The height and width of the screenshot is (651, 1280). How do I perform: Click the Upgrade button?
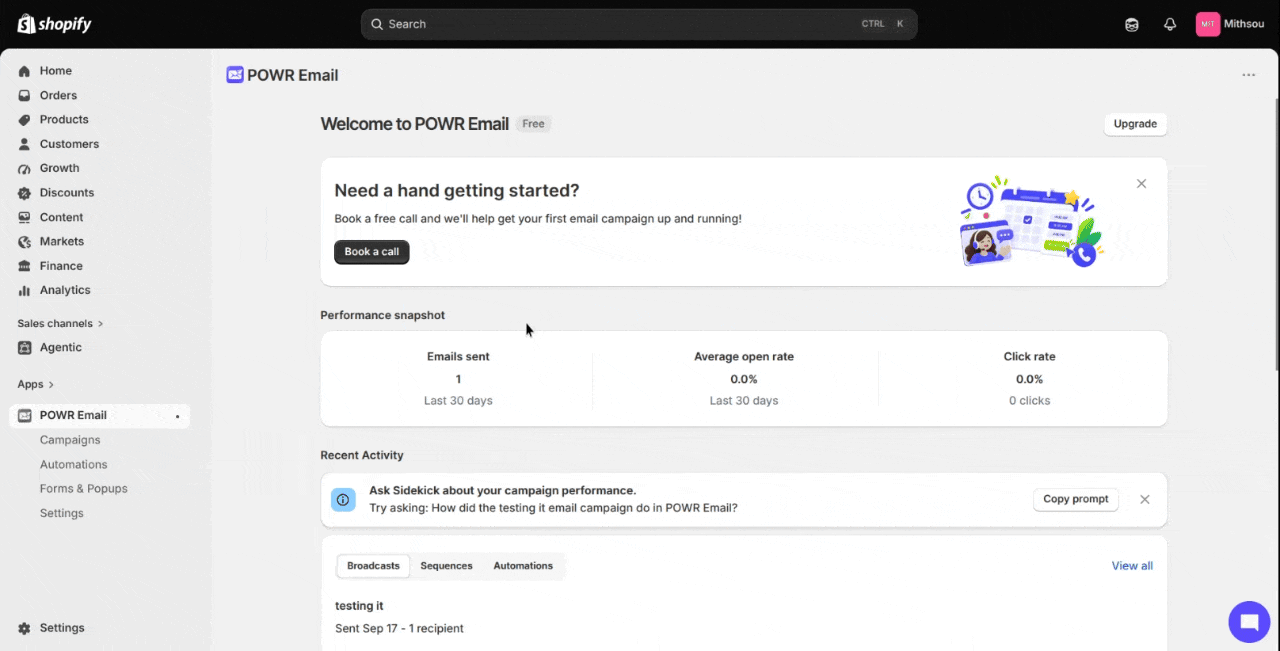[1135, 124]
